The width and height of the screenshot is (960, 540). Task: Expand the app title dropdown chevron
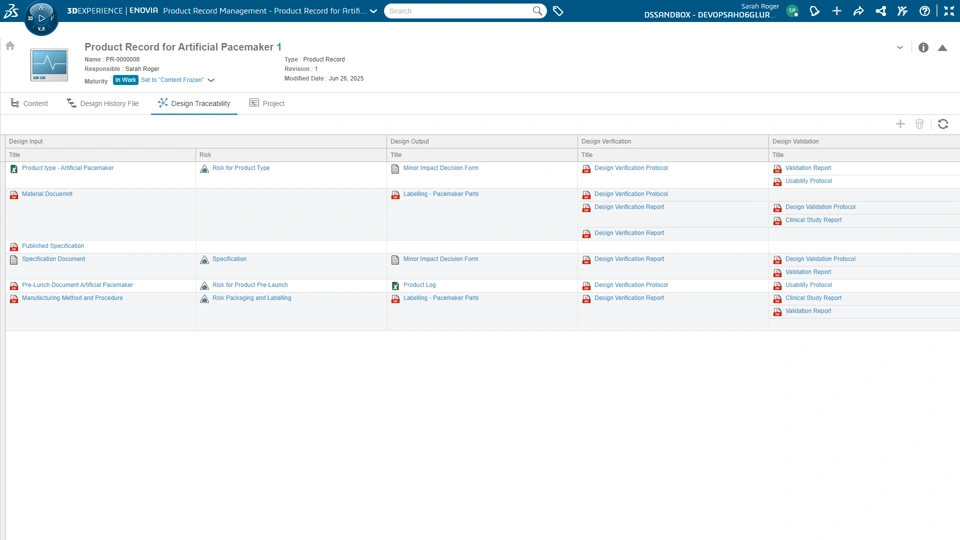(x=374, y=11)
